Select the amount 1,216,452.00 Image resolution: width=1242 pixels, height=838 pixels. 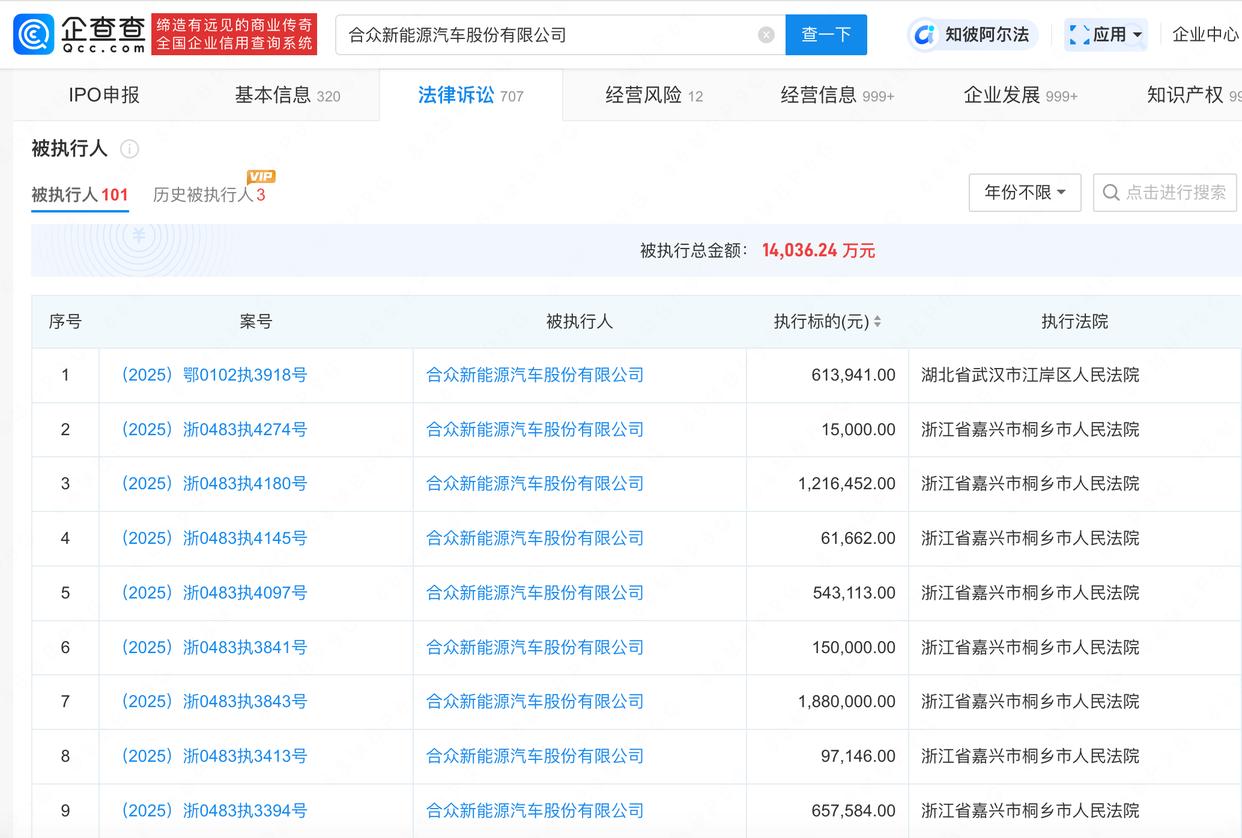point(847,483)
